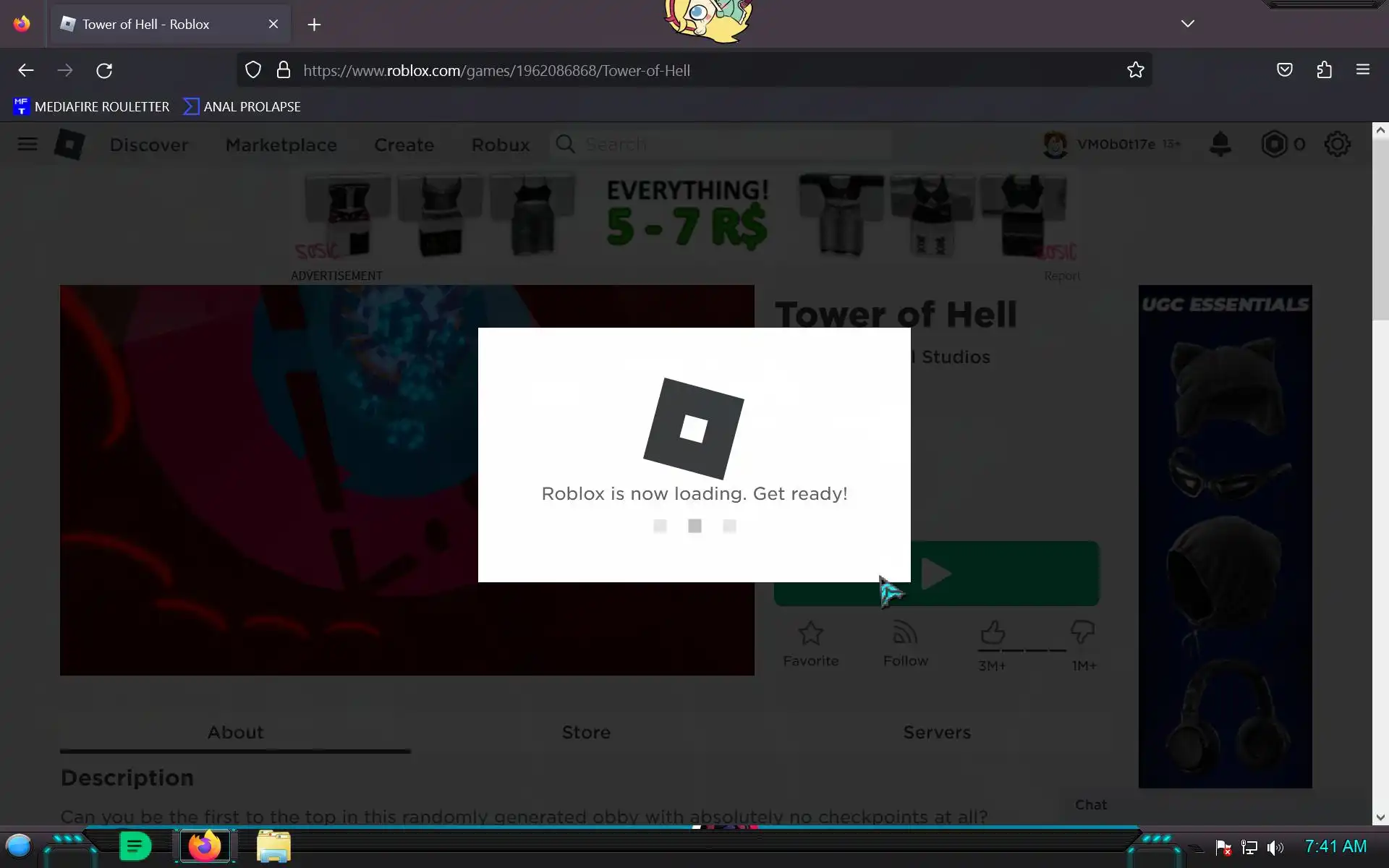The width and height of the screenshot is (1389, 868).
Task: Open the Roblox hamburger navigation menu
Action: click(27, 145)
